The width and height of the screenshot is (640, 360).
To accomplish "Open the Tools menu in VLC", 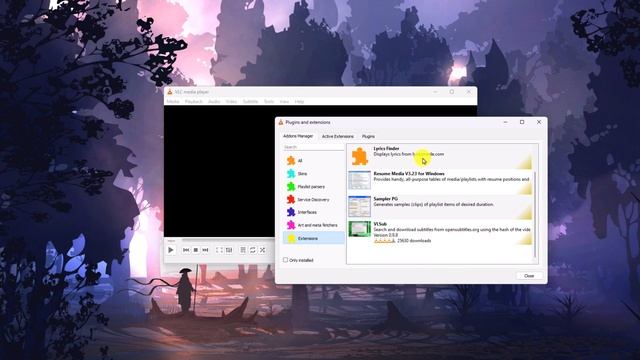I will [269, 101].
